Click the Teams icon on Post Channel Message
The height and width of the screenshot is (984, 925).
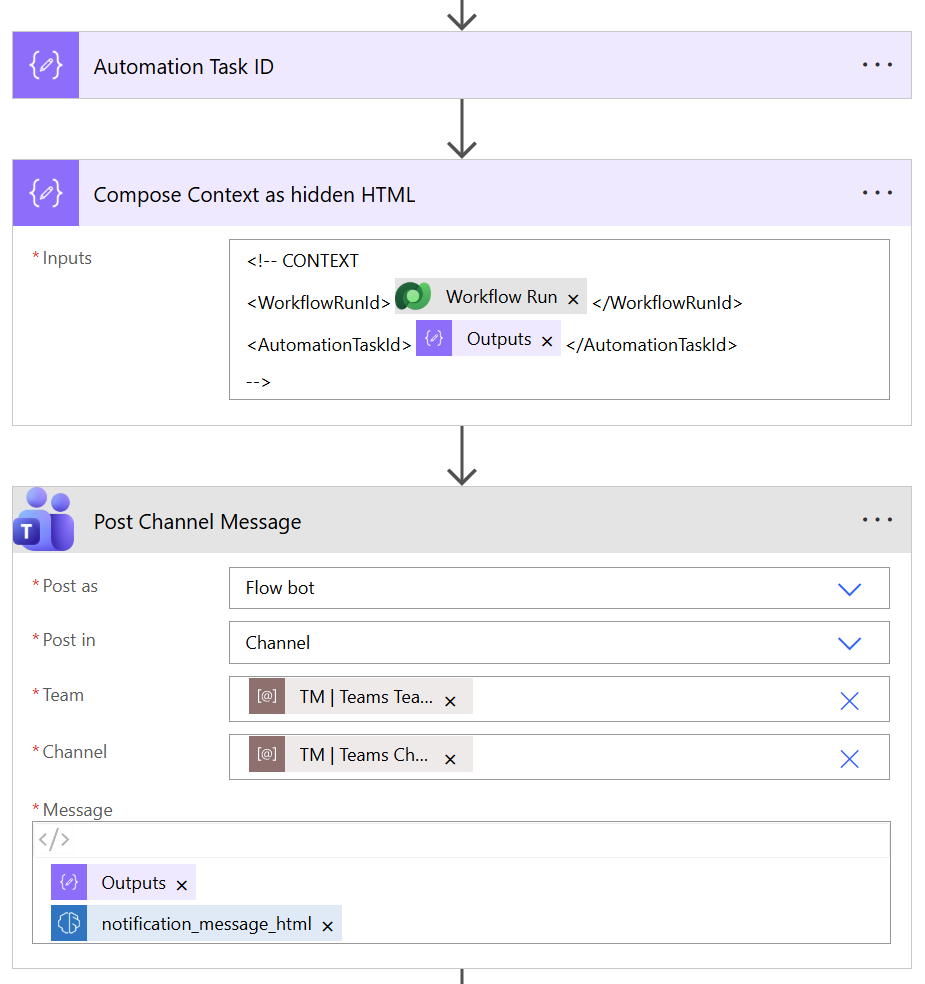(x=43, y=520)
